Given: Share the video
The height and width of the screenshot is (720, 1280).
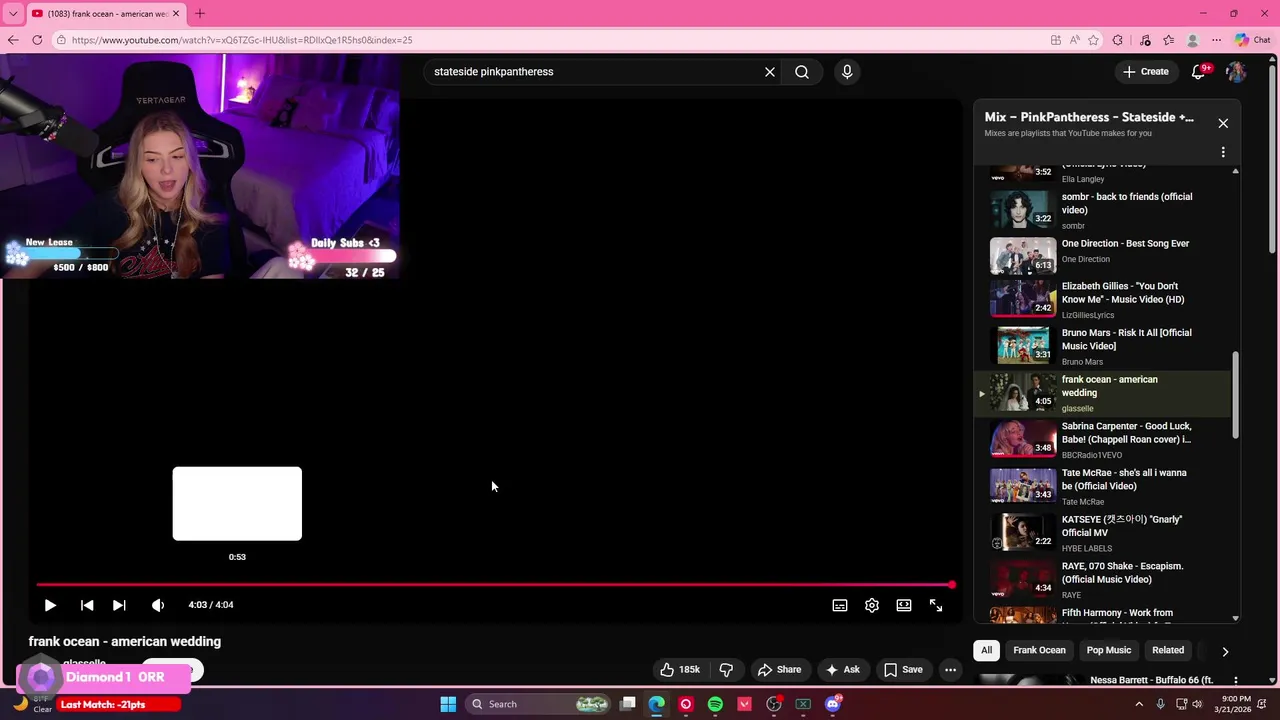Looking at the screenshot, I should [x=779, y=670].
